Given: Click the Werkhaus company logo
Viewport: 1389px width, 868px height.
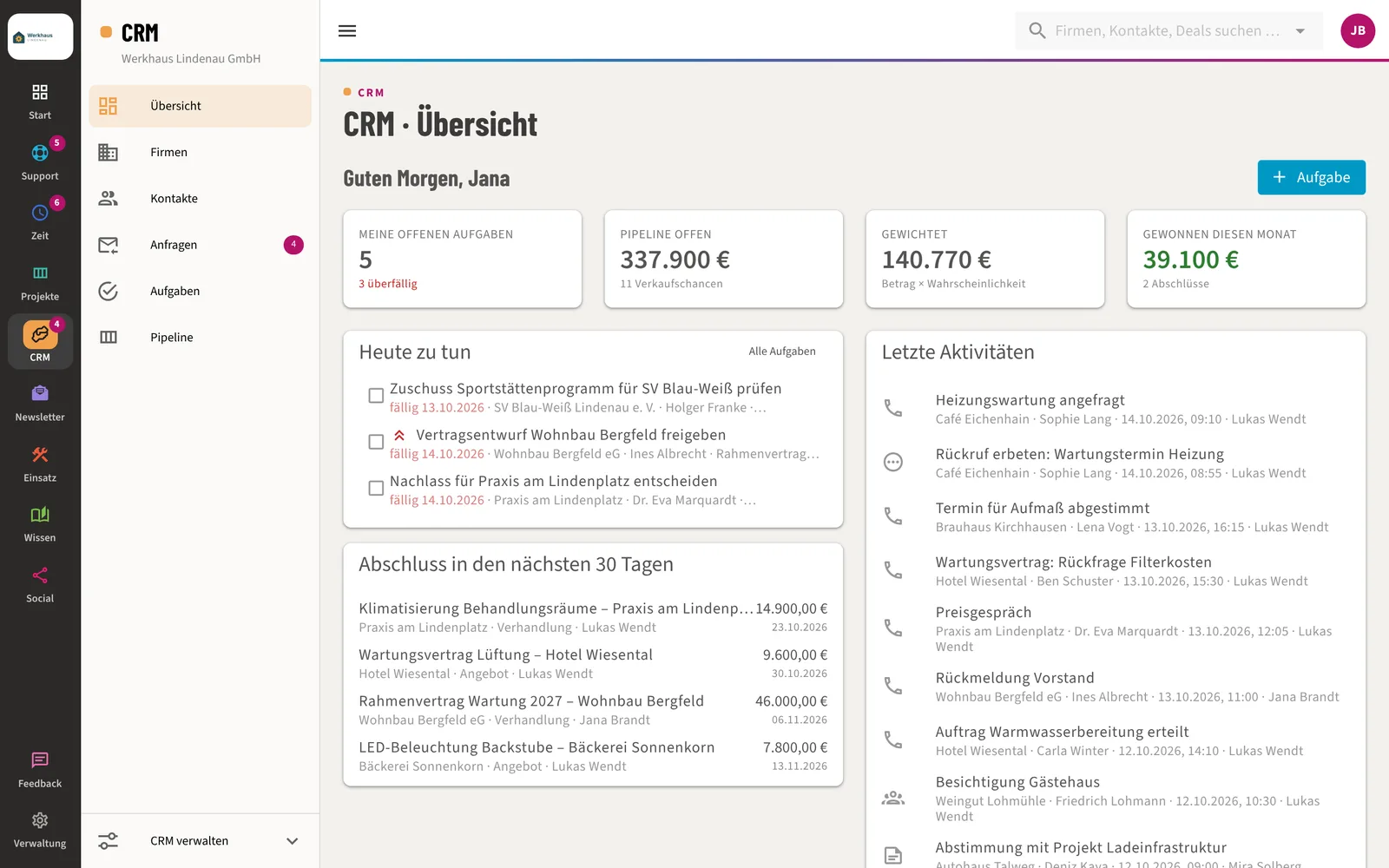Looking at the screenshot, I should click(40, 36).
